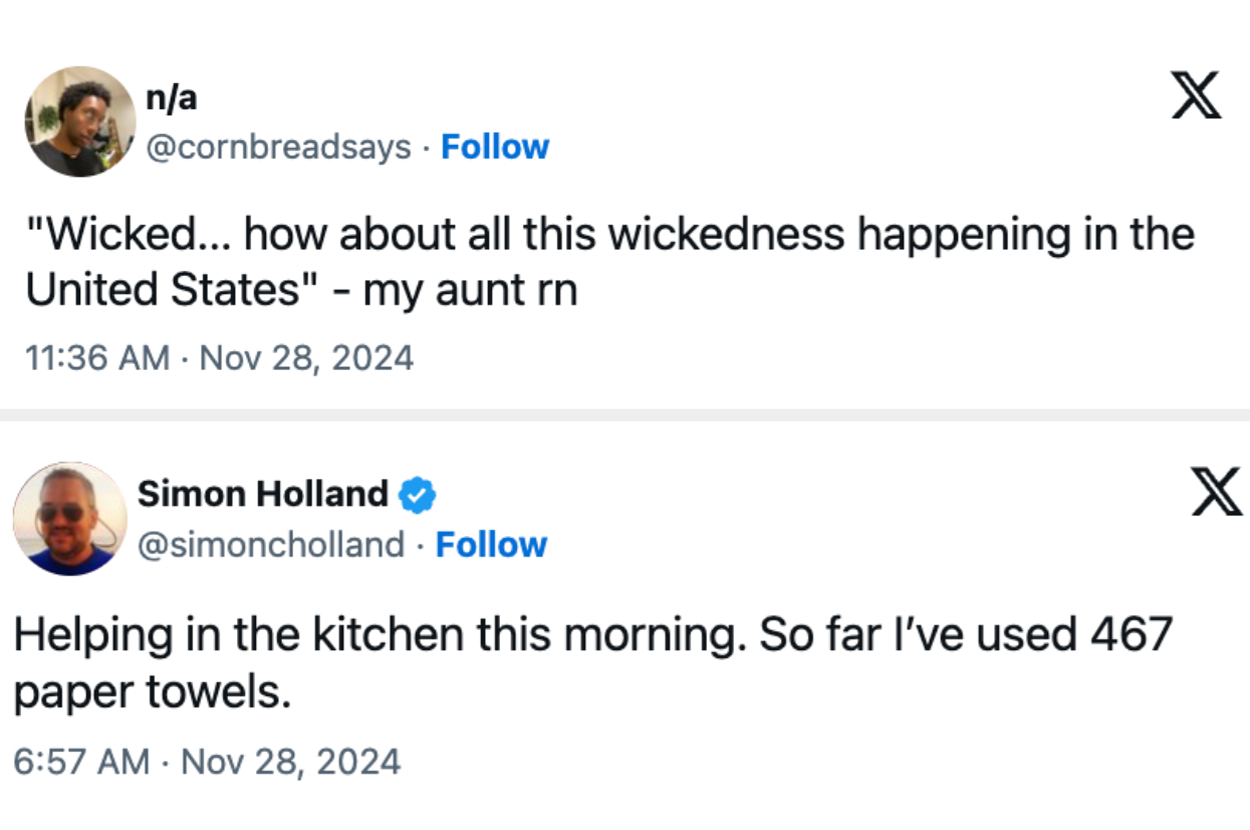Follow the account @cornbreadsays

click(495, 146)
